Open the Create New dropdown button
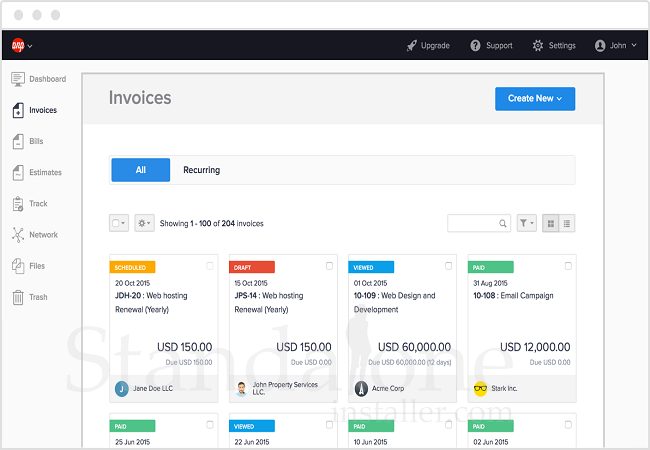The image size is (650, 450). [x=535, y=99]
